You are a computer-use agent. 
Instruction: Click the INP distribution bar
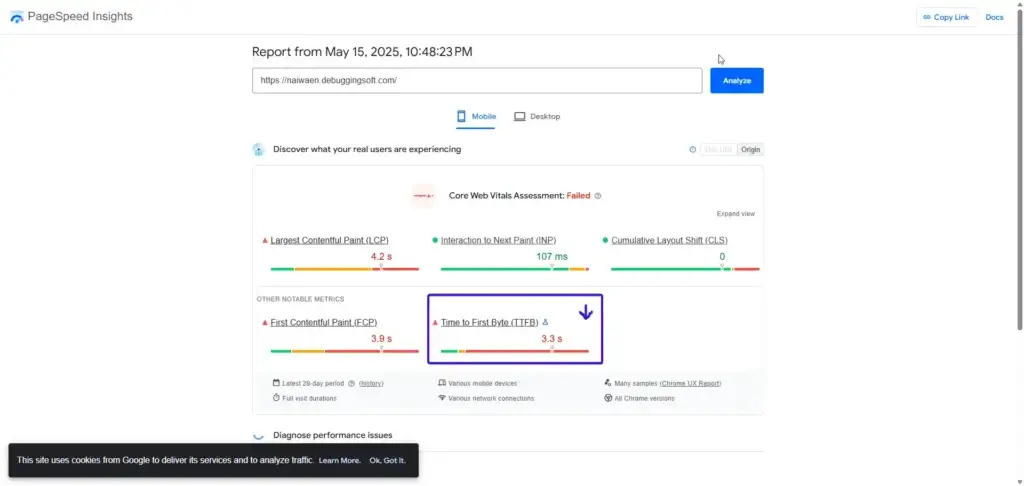click(x=515, y=268)
